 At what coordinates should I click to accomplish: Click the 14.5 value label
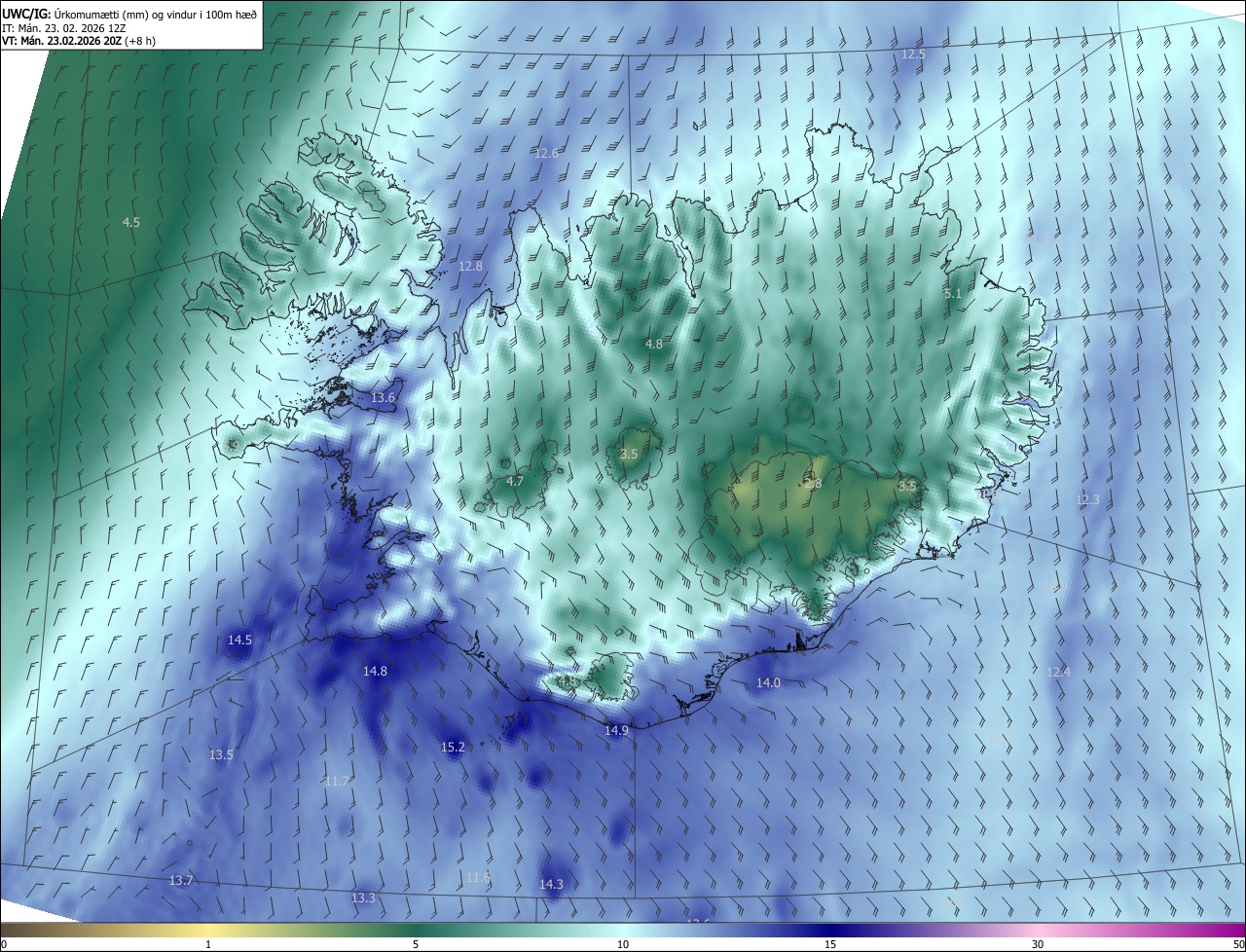pos(239,641)
